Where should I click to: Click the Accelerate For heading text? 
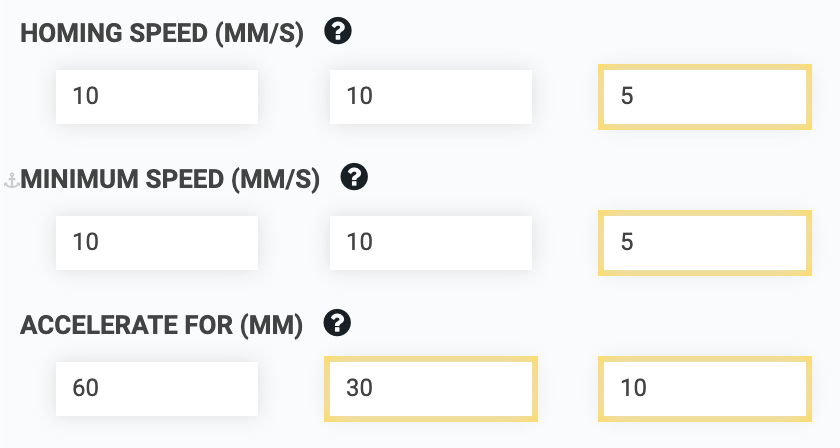[161, 325]
